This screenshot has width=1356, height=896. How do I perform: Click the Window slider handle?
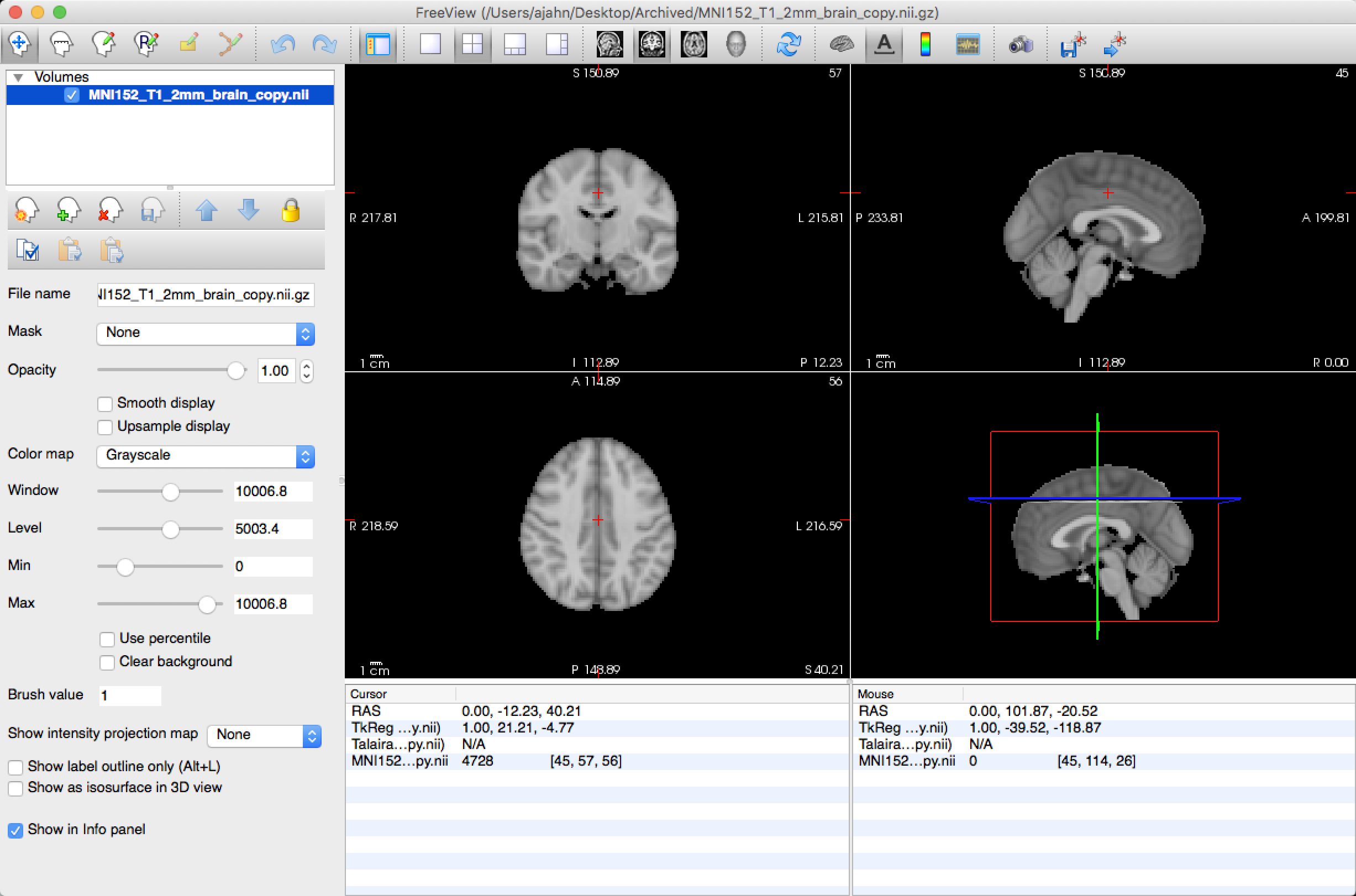170,492
